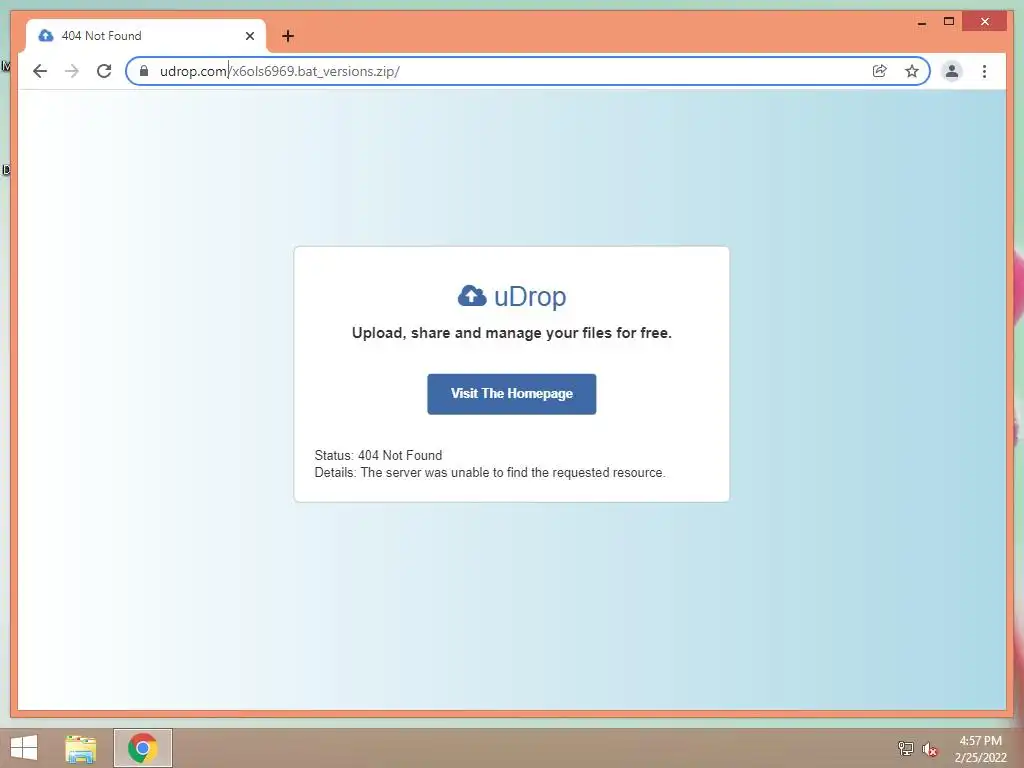Click the uDrop brand name text
The image size is (1024, 768).
530,296
